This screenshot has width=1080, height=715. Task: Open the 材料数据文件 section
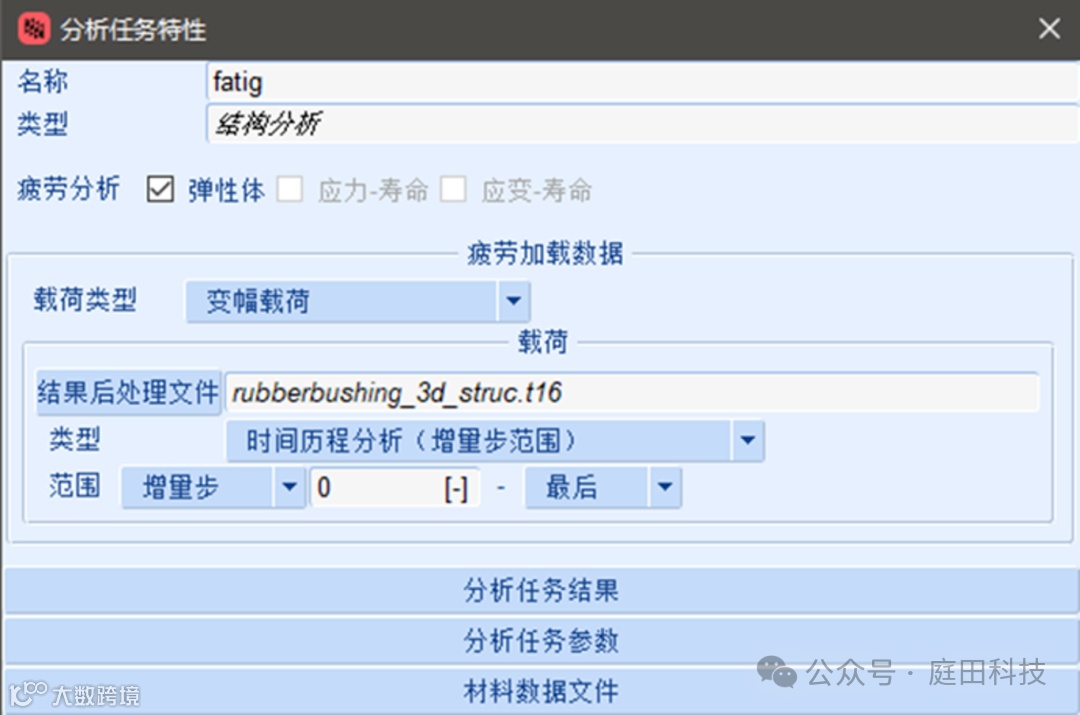pos(541,691)
